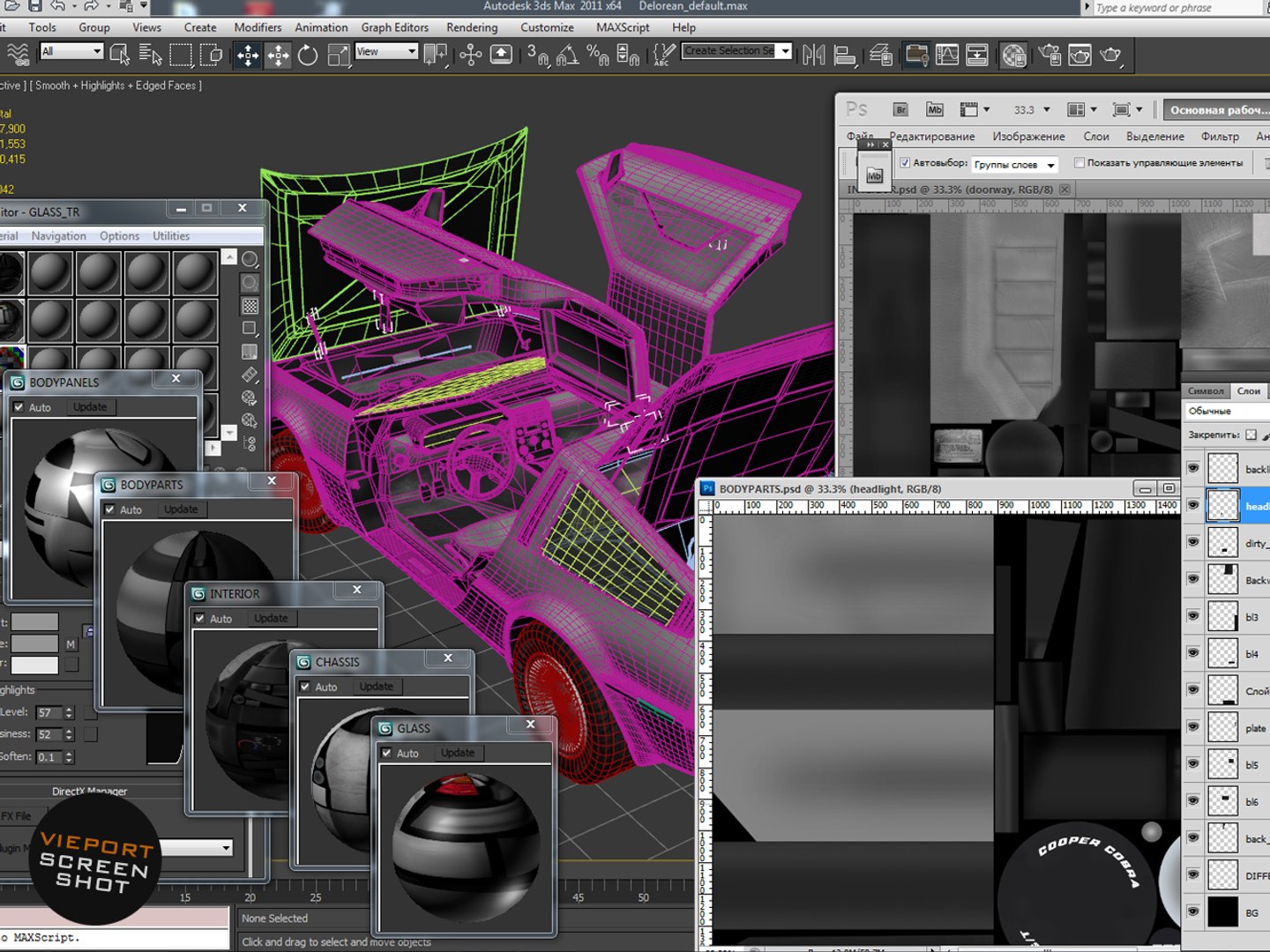This screenshot has width=1270, height=952.
Task: Toggle Angle Snap in 3ds Max toolbar
Action: tap(568, 56)
